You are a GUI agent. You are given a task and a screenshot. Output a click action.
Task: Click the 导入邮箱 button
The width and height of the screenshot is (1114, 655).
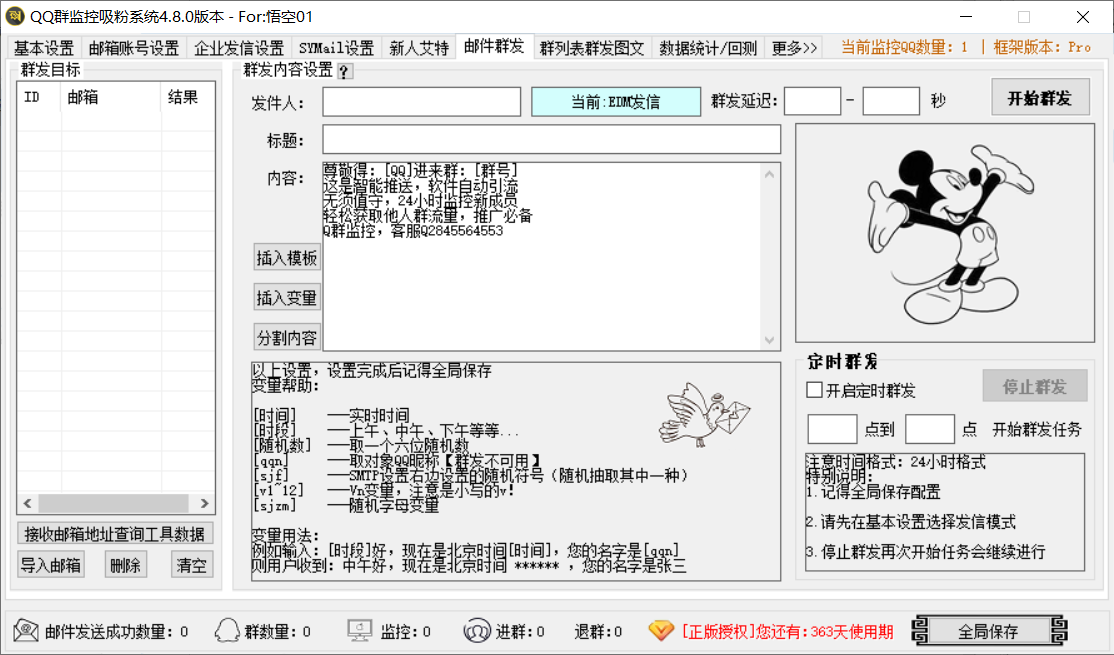50,565
